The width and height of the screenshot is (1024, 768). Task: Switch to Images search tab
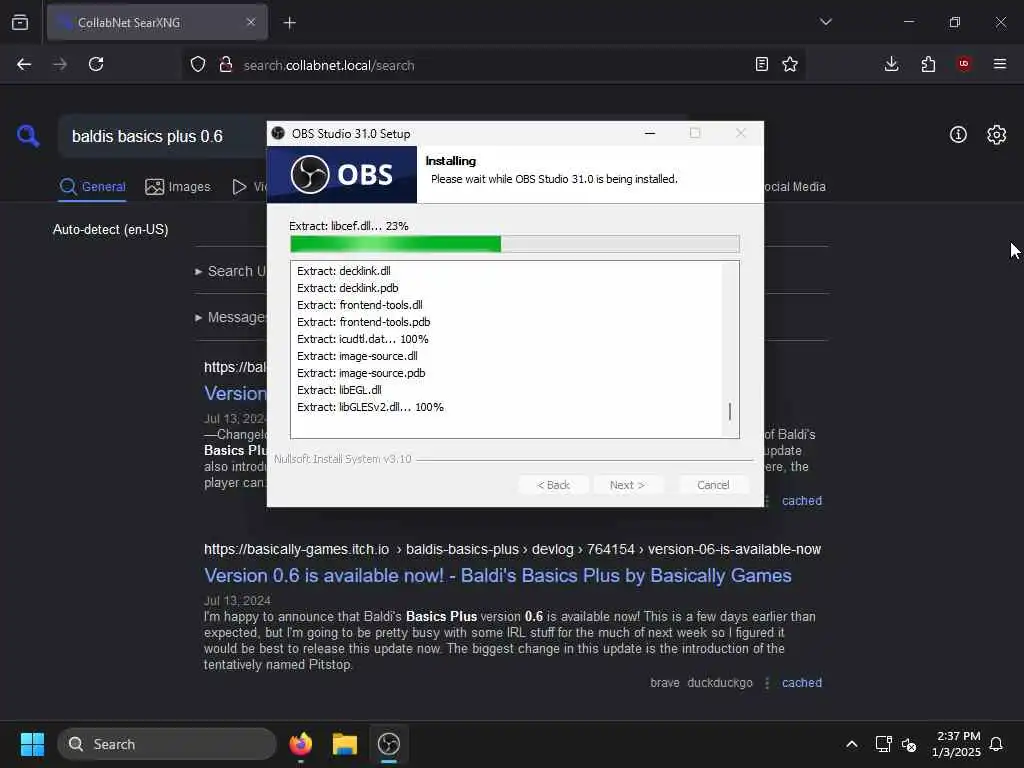click(x=178, y=187)
